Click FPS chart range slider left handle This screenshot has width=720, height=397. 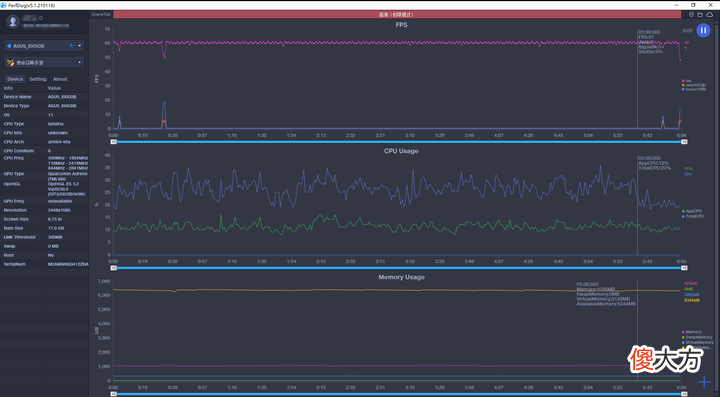point(113,142)
